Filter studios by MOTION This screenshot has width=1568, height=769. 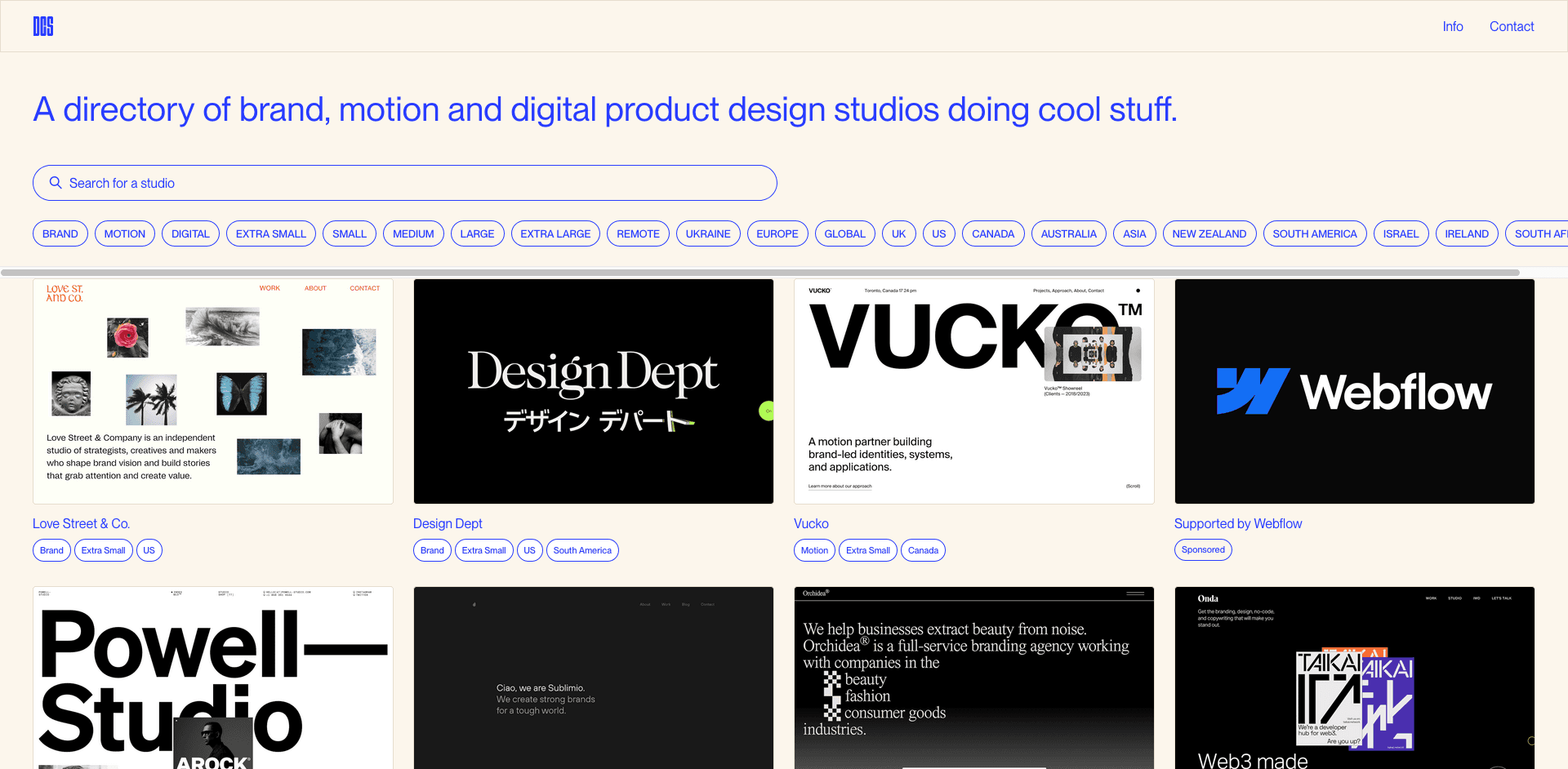pos(125,233)
